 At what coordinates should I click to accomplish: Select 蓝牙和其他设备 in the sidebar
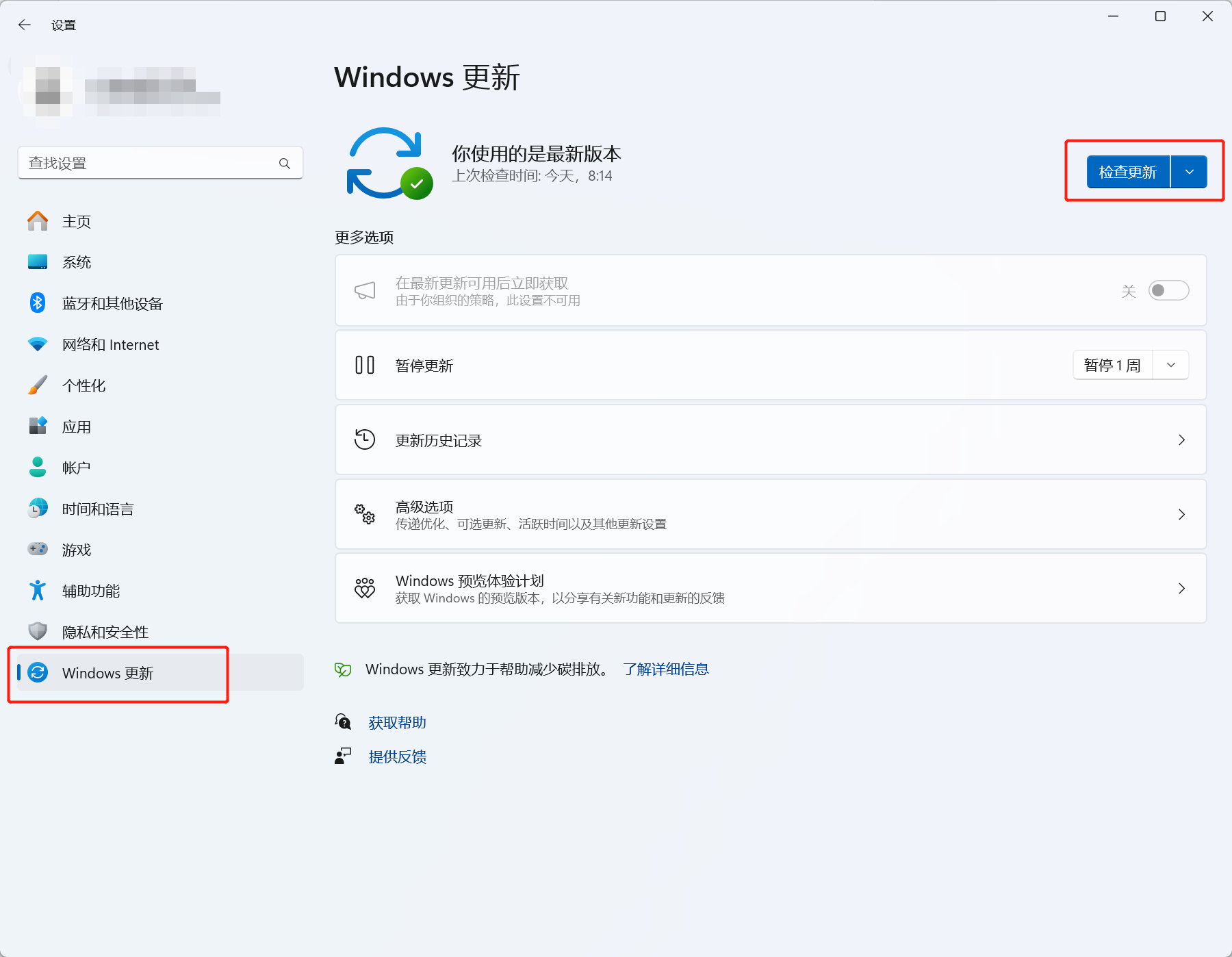(160, 303)
